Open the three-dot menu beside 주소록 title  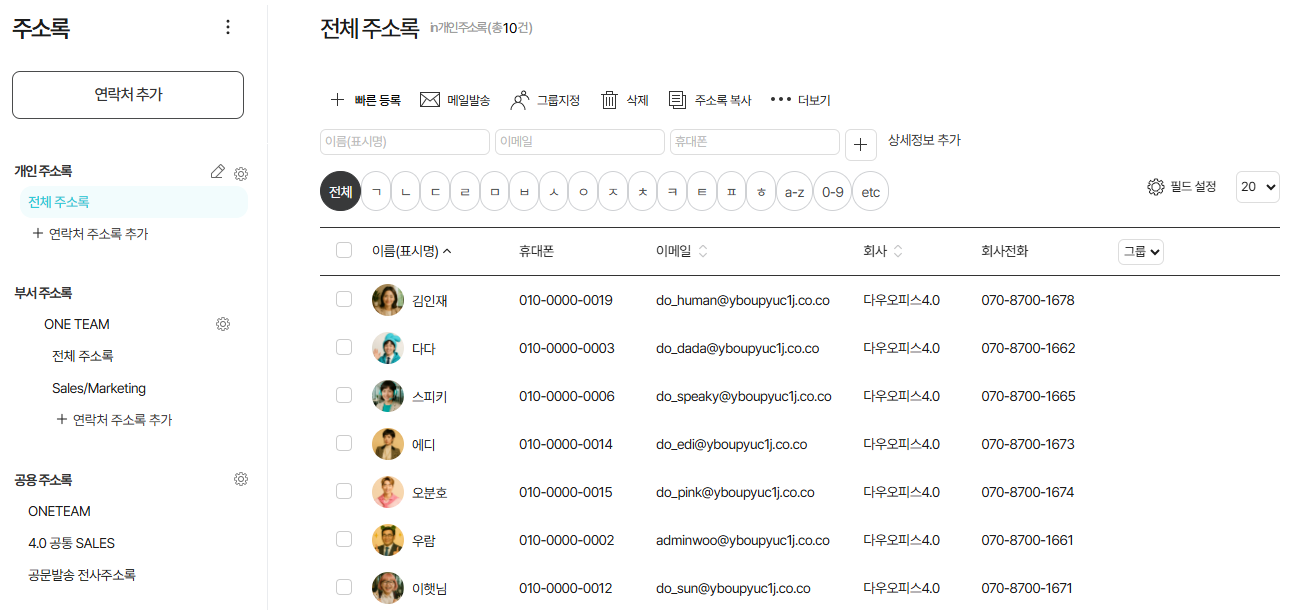[x=228, y=28]
